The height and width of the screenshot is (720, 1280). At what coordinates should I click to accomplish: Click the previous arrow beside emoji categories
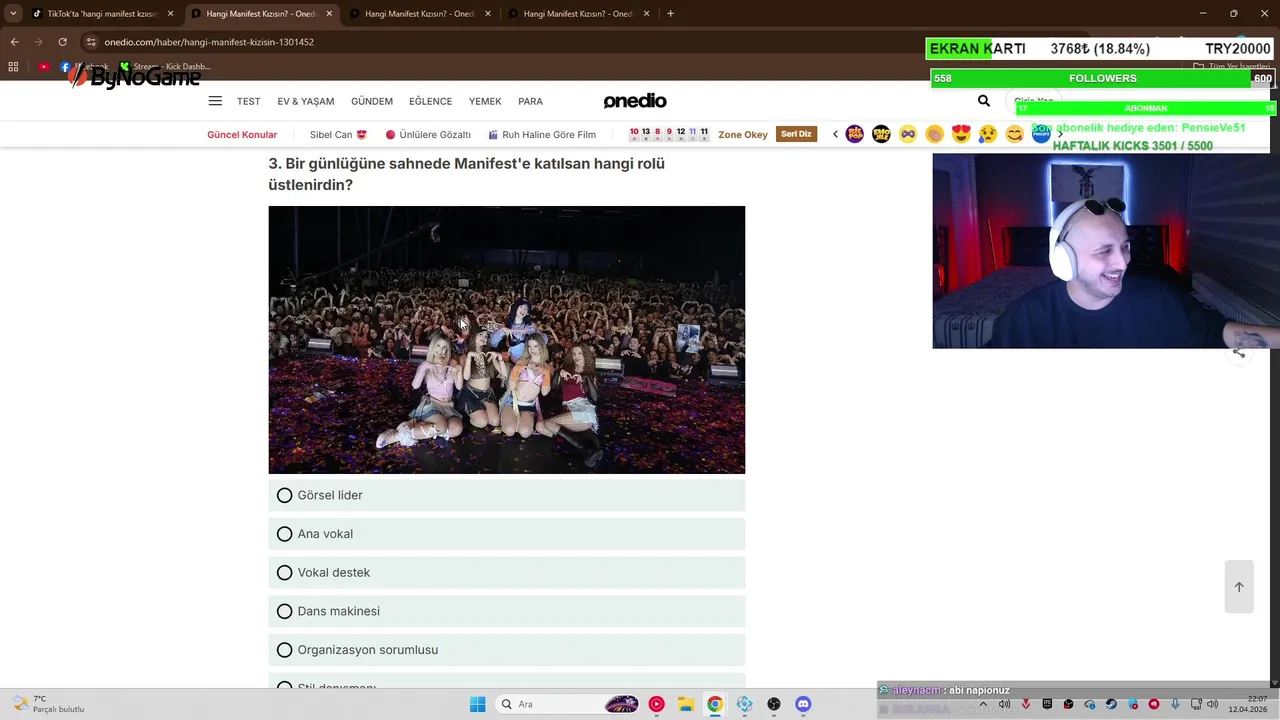coord(835,134)
